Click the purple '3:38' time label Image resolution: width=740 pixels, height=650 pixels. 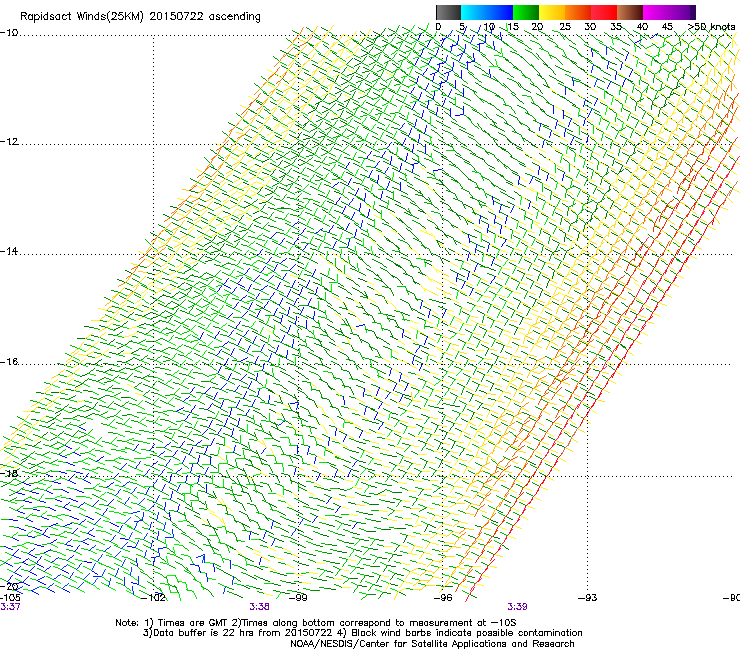click(x=260, y=607)
